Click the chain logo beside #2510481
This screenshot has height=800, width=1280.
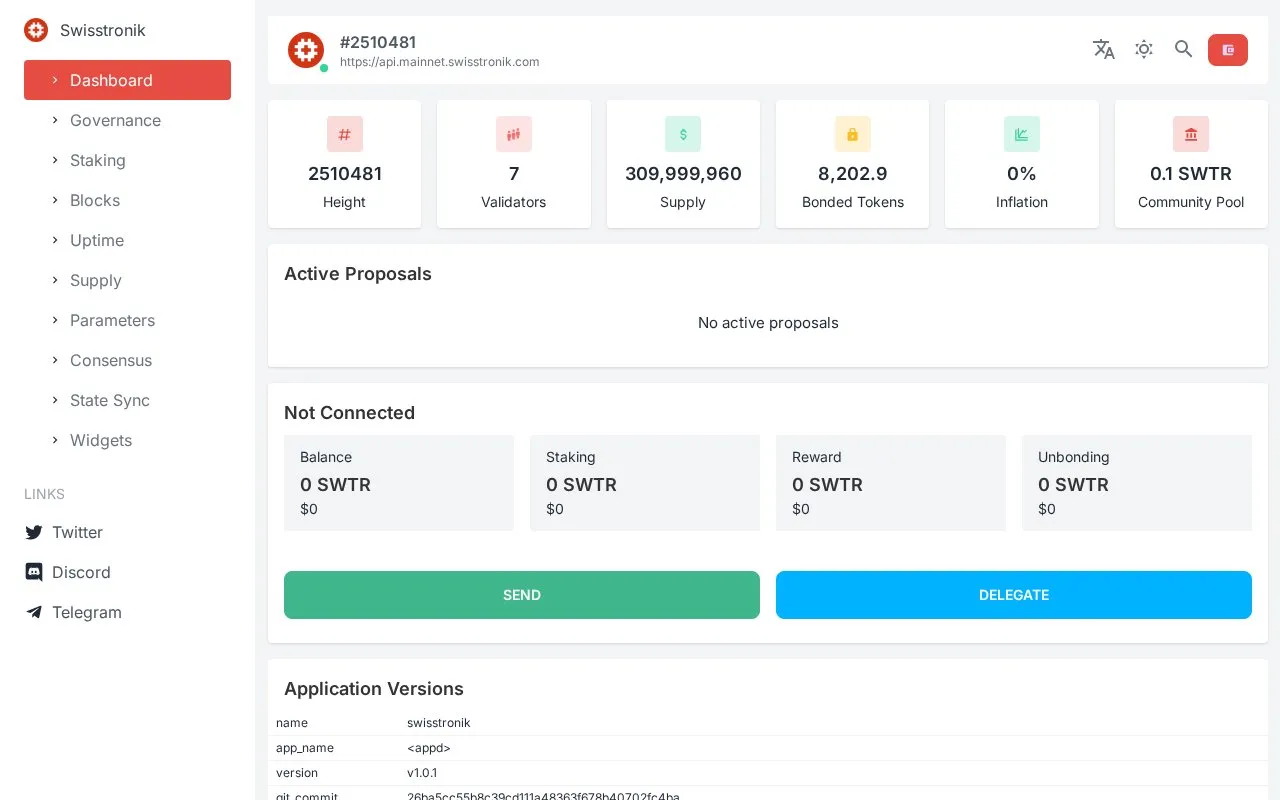[306, 50]
